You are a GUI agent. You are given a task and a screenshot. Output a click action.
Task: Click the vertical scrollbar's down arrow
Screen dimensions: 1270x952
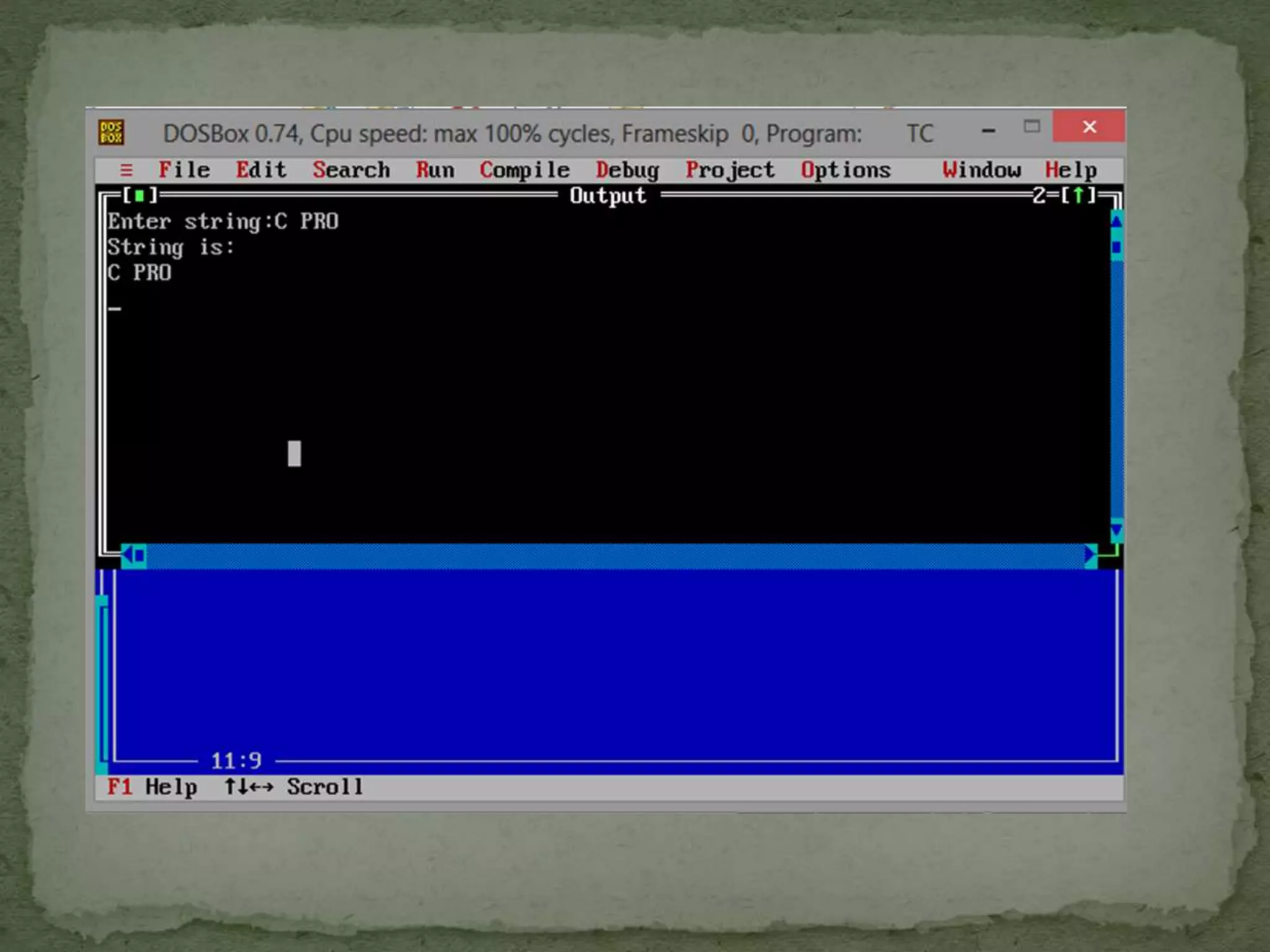click(x=1116, y=531)
